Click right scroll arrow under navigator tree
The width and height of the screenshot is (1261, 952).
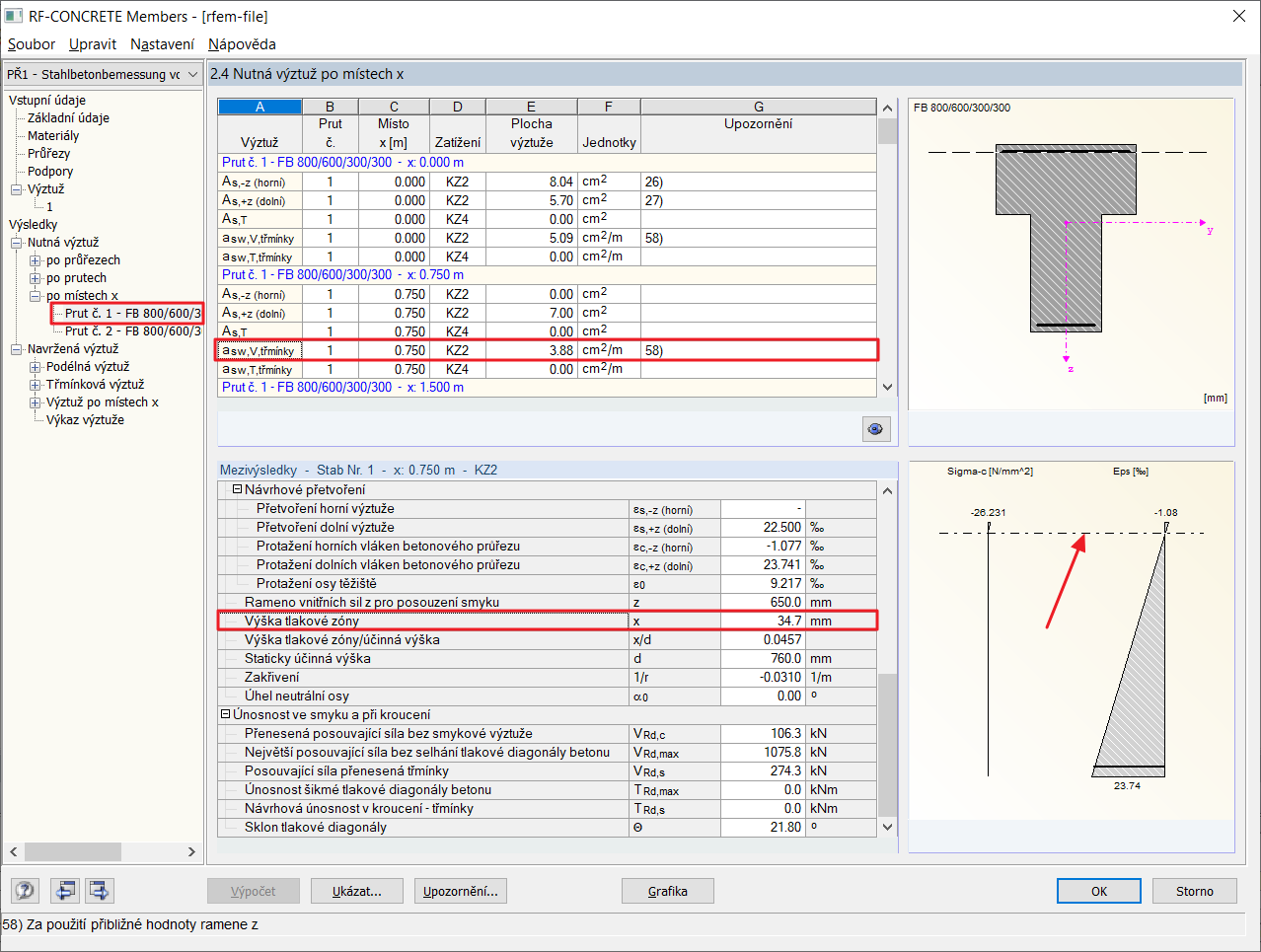tap(191, 851)
